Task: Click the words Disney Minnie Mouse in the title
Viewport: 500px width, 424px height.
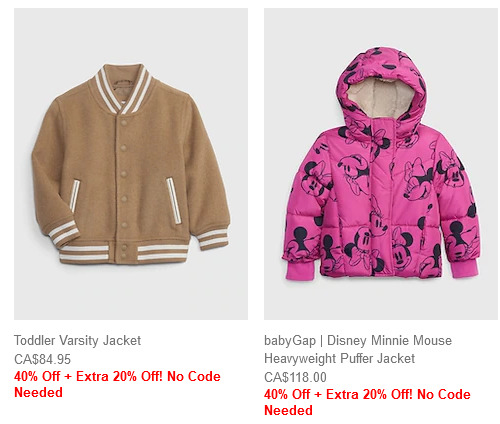Action: click(x=389, y=340)
